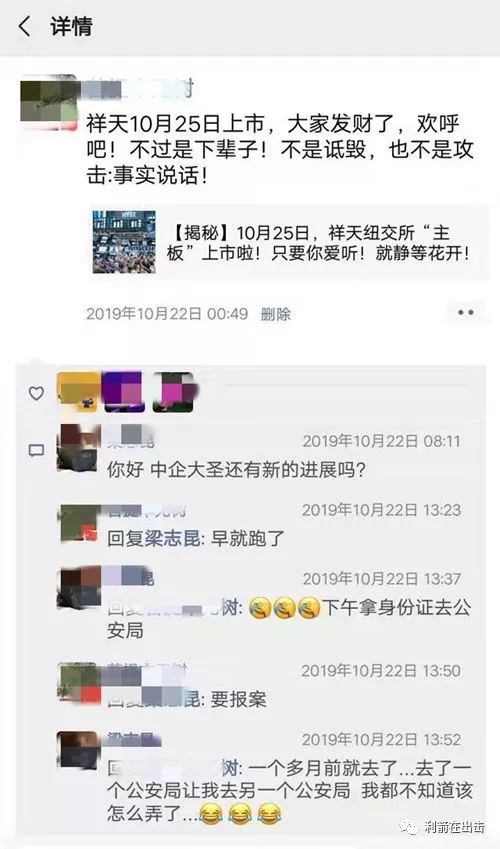Screen dimensions: 500x849
Task: Open the first liker's yellow avatar
Action: tap(78, 392)
